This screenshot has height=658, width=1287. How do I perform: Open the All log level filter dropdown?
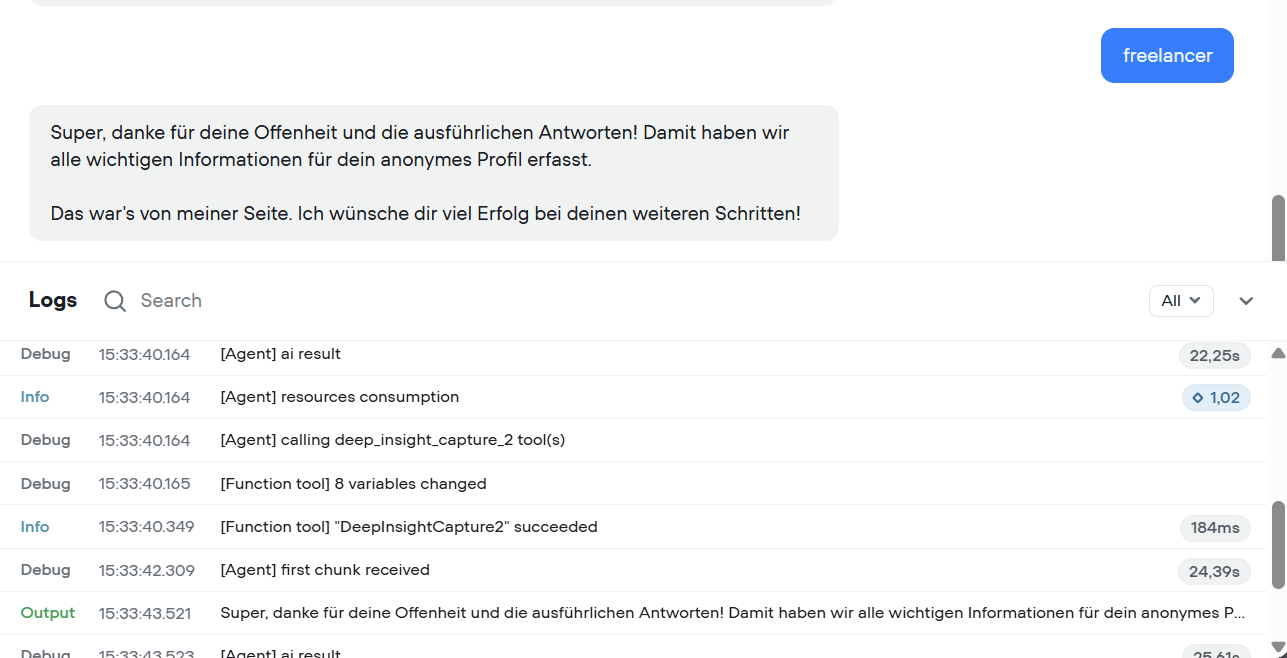point(1181,301)
